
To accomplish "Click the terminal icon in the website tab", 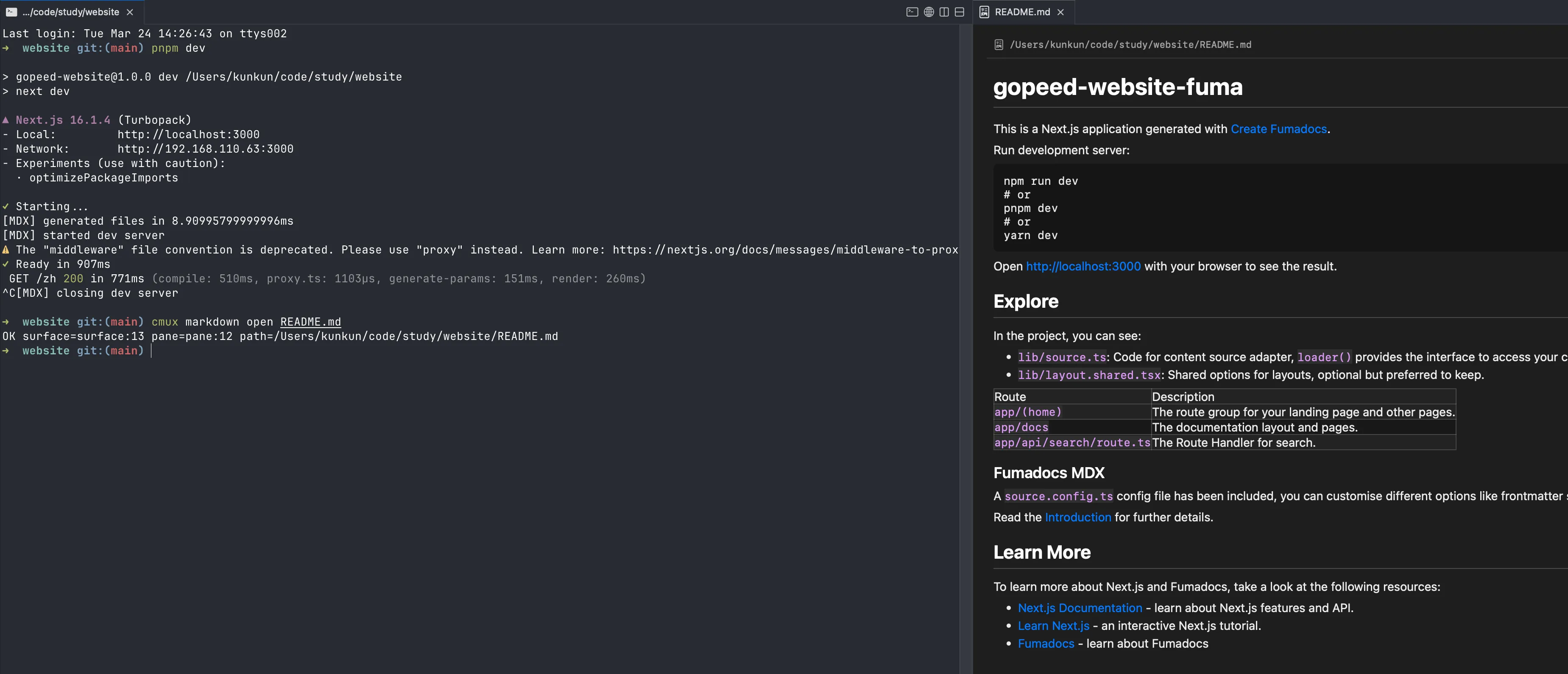I will [11, 12].
